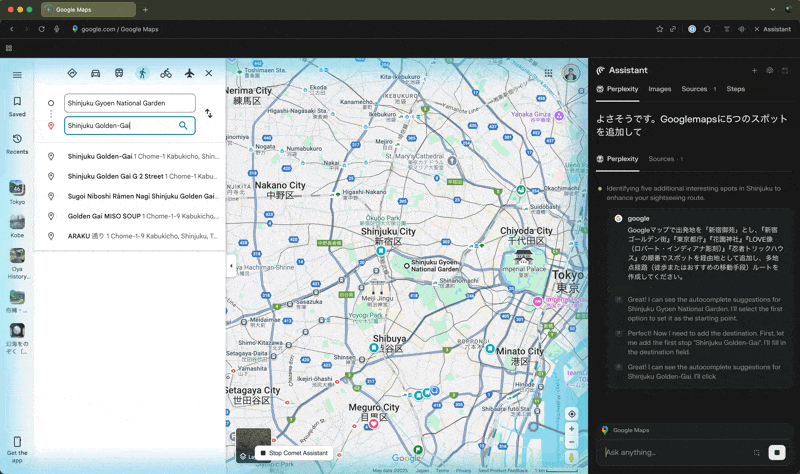
Task: Choose the Transit travel mode icon
Action: click(119, 73)
